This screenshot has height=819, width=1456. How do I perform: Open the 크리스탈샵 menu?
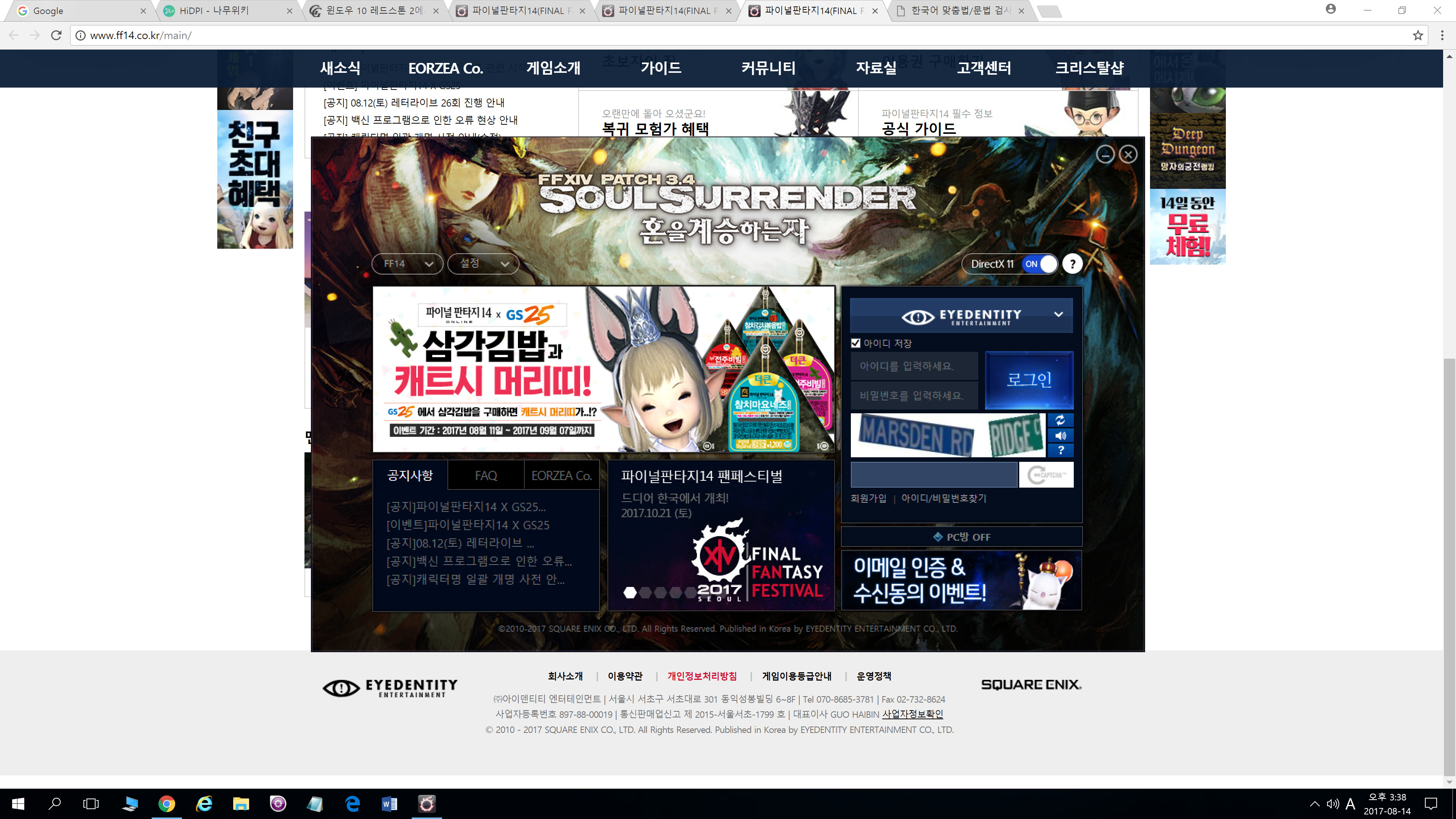pyautogui.click(x=1090, y=68)
